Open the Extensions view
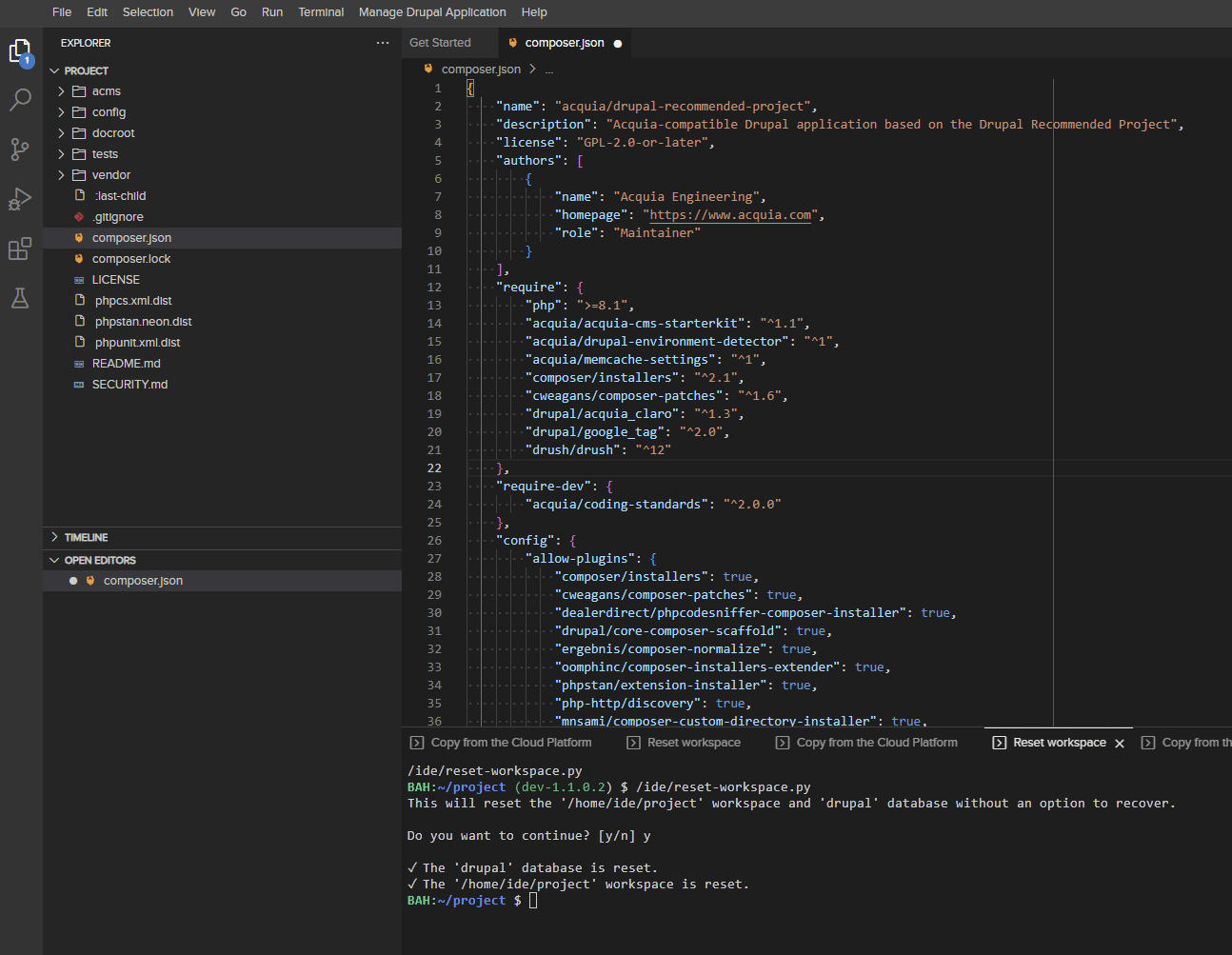 (x=20, y=248)
